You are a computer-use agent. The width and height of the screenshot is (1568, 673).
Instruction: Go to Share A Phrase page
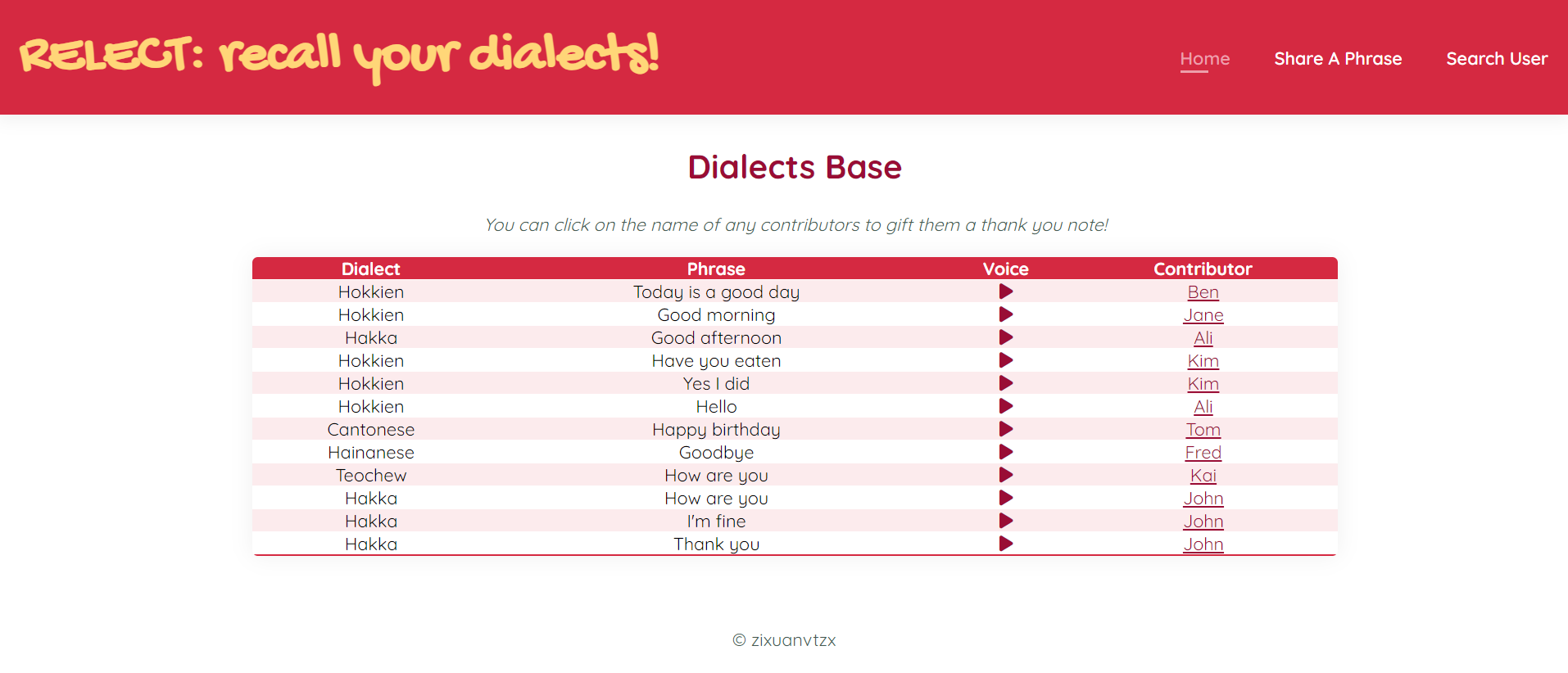(1338, 59)
